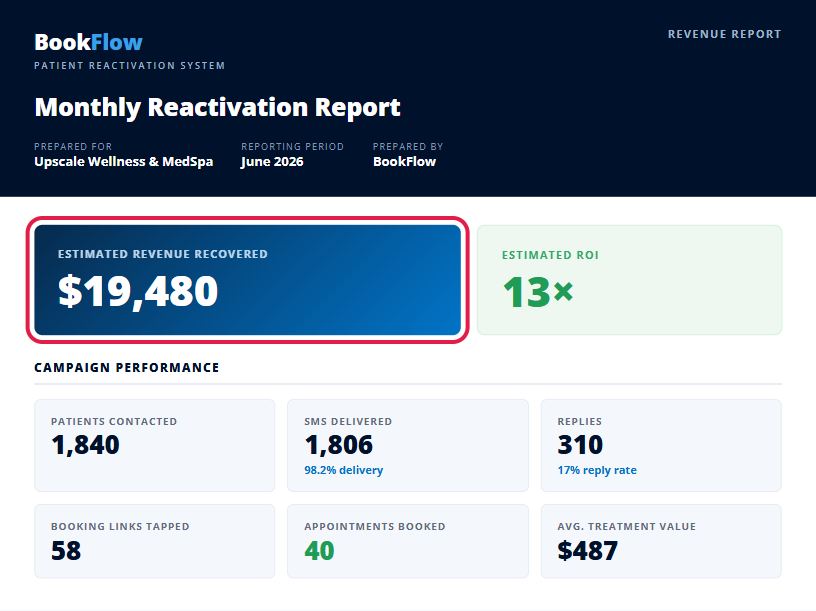Click the 'ESTIMATED REVENUE RECOVERED' label
The width and height of the screenshot is (816, 611).
(x=163, y=254)
